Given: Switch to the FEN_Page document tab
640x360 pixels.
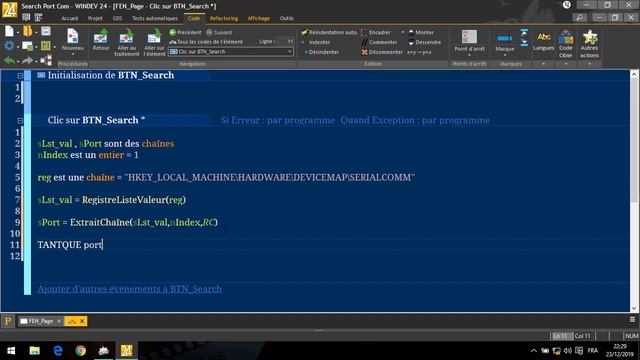Looking at the screenshot, I should tap(40, 321).
